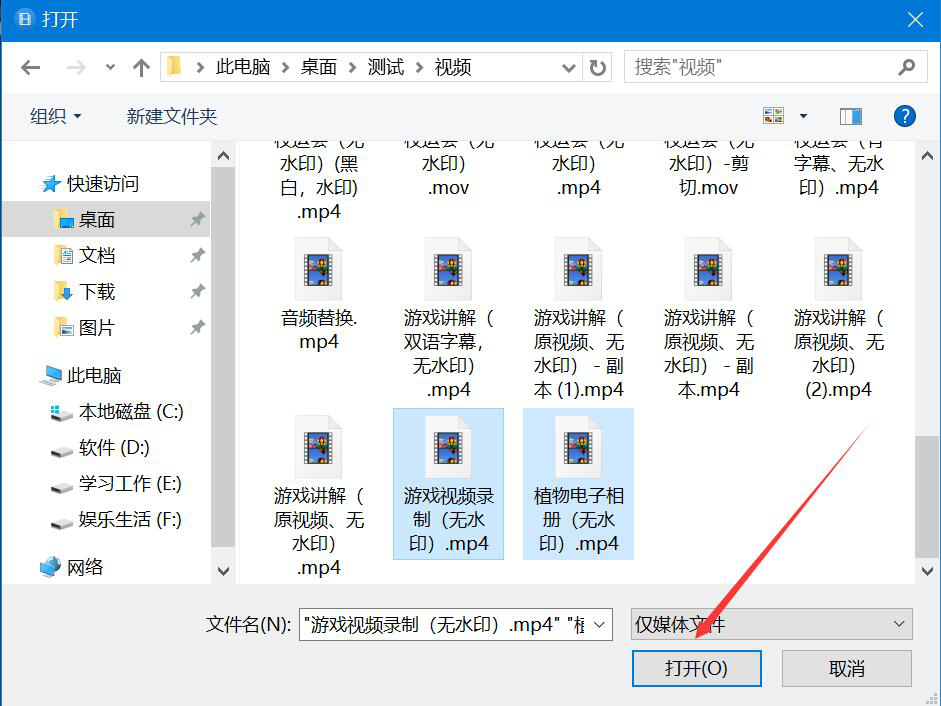The width and height of the screenshot is (941, 706).
Task: Select the (黑白，水印).mp4 file name
Action: pos(318,181)
